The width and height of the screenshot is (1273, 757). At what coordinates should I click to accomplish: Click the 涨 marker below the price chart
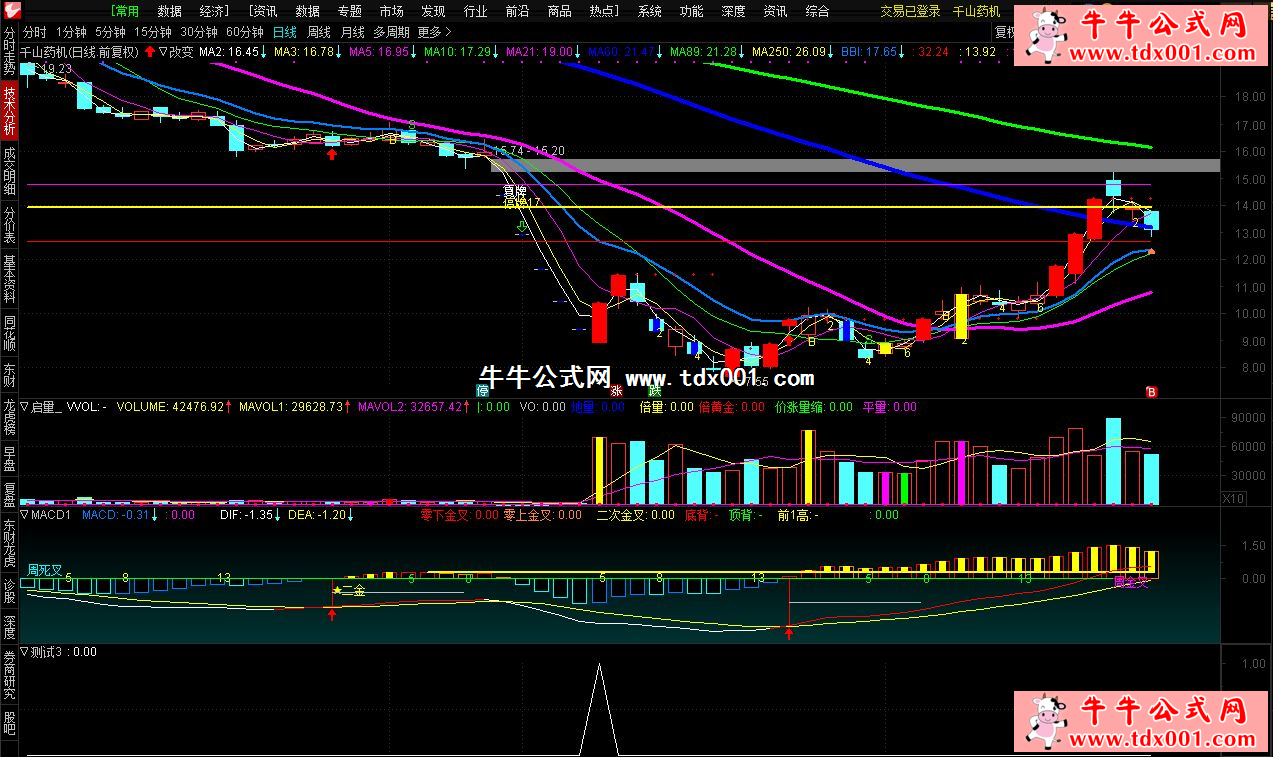pos(617,390)
